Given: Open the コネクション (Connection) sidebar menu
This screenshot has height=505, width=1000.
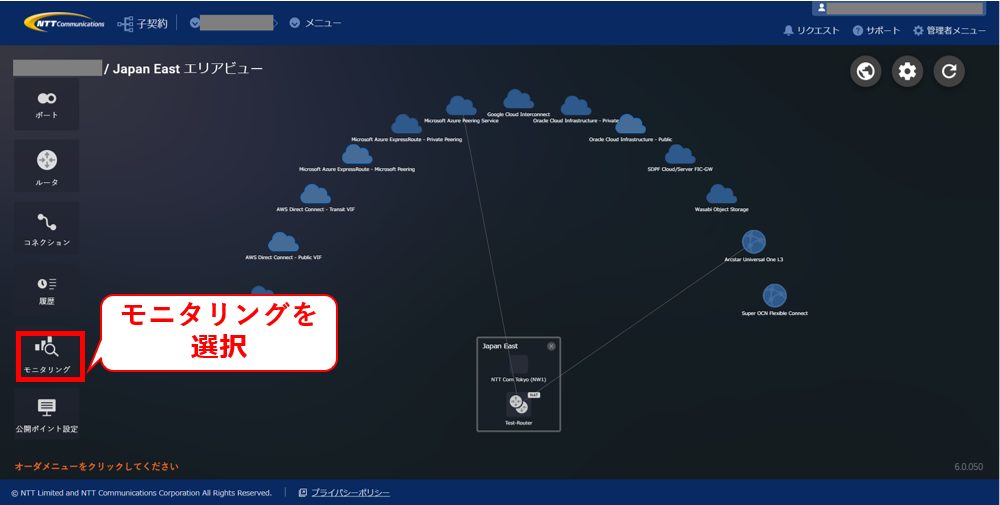Looking at the screenshot, I should pyautogui.click(x=47, y=228).
